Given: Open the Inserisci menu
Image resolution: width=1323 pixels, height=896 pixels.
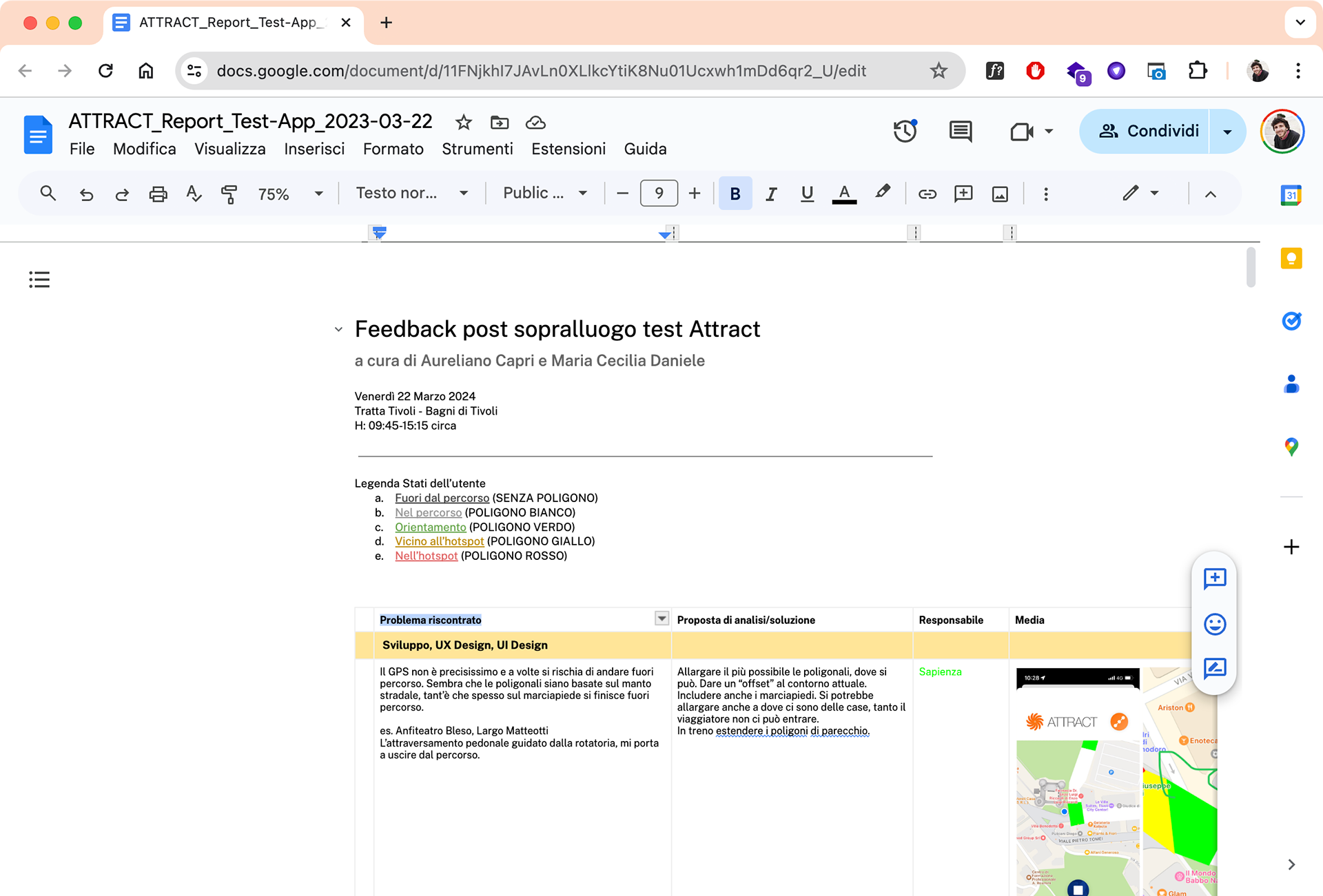Looking at the screenshot, I should 314,149.
